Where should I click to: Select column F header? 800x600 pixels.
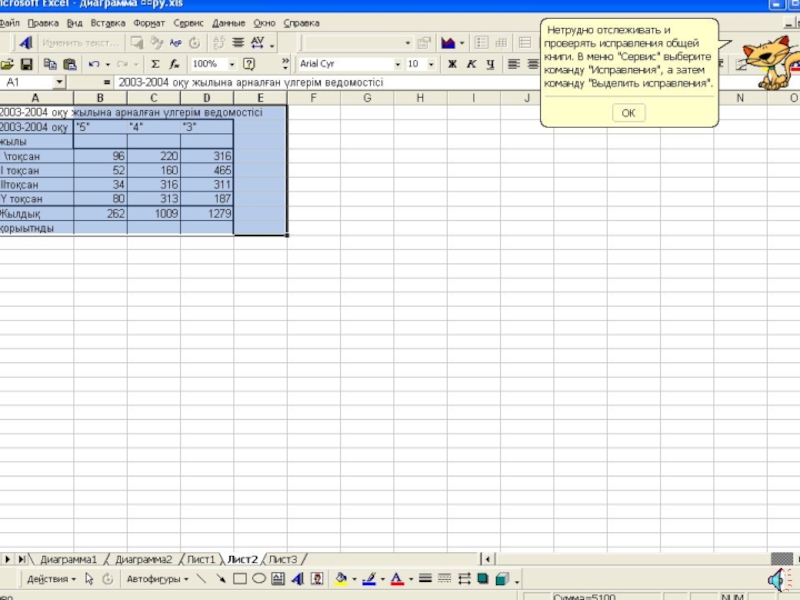tap(313, 98)
